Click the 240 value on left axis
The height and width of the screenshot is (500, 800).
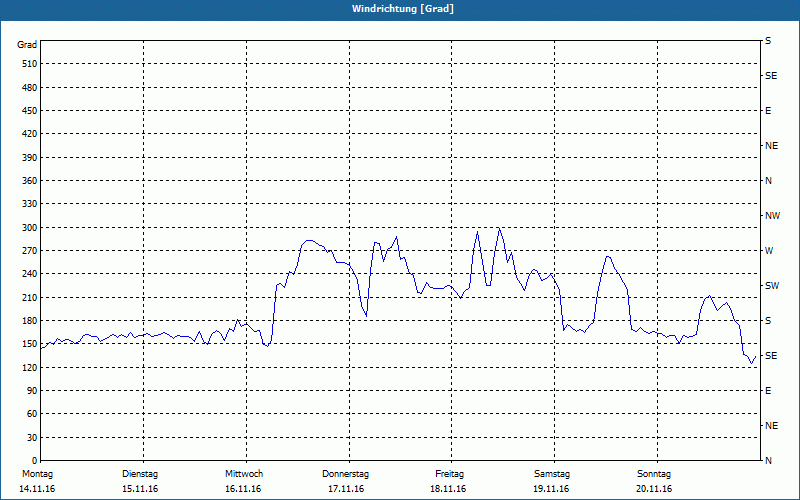coord(30,273)
